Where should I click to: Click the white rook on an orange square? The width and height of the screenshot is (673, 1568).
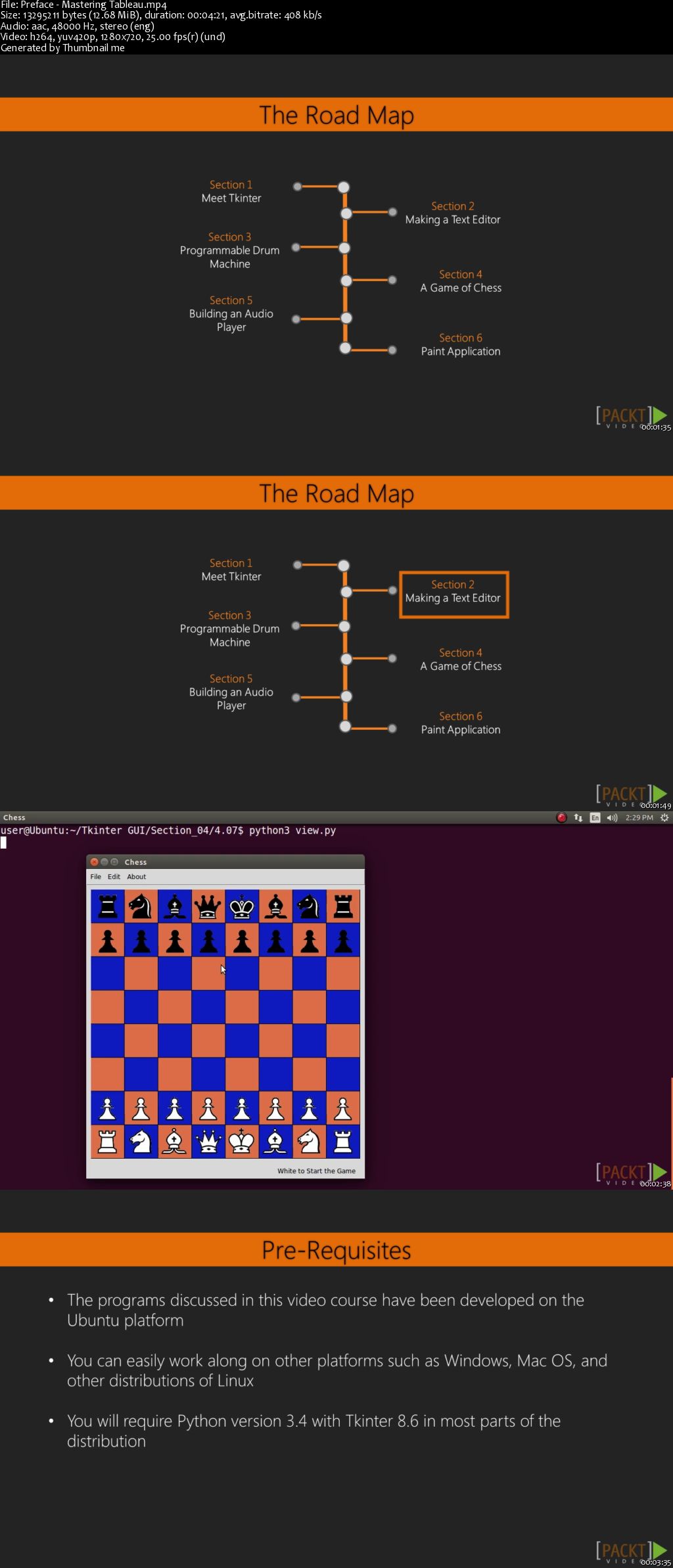tap(108, 1142)
